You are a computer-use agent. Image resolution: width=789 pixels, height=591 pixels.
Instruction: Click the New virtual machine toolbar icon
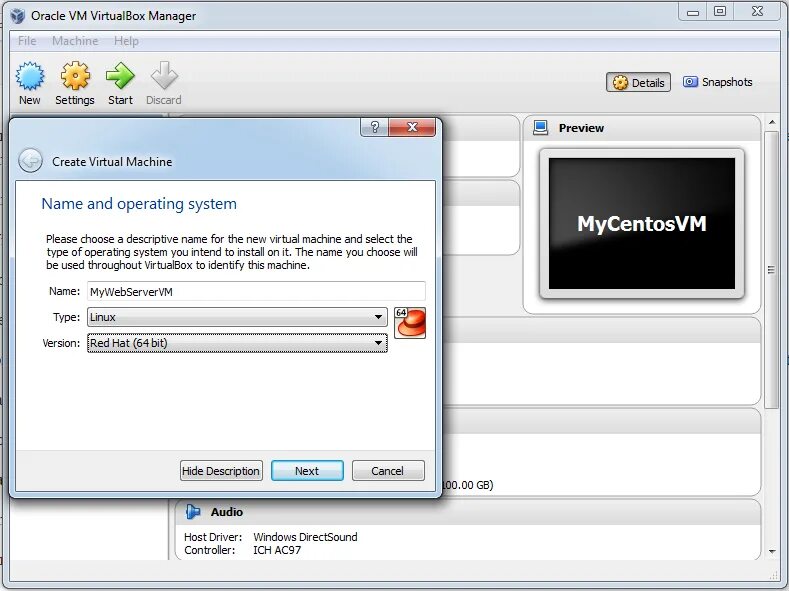[30, 83]
